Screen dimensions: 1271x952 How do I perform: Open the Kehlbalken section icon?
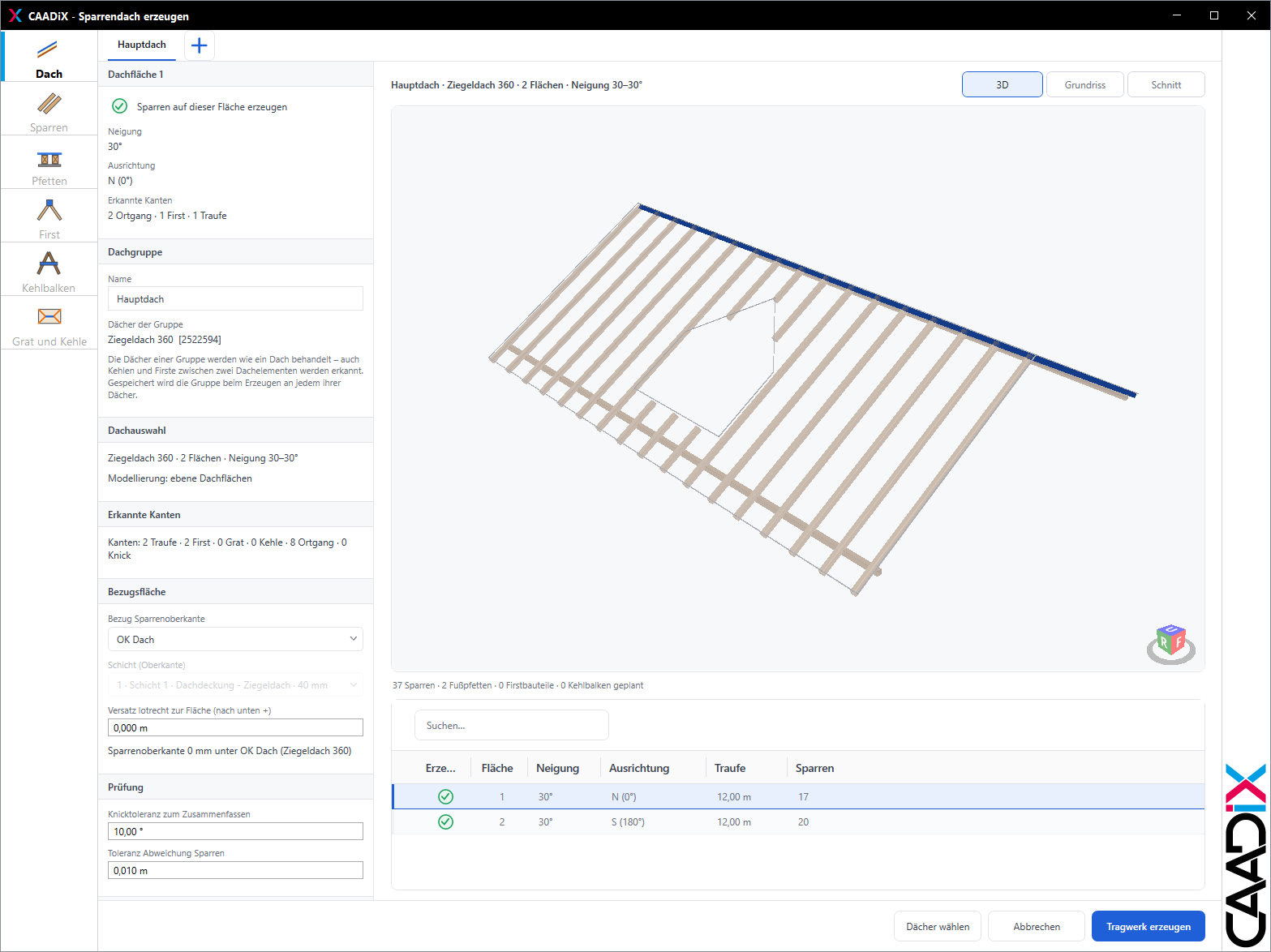(49, 264)
